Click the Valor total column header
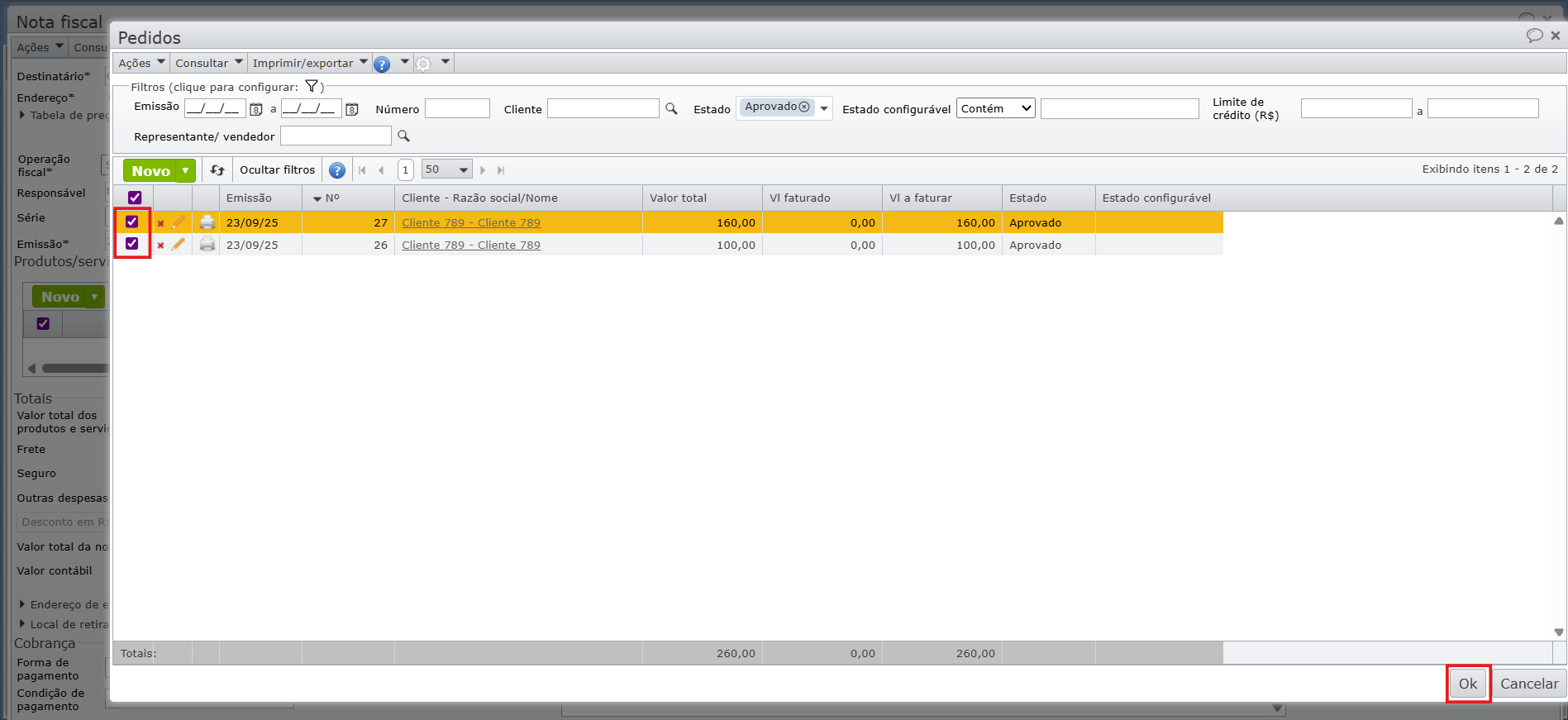 coord(703,198)
